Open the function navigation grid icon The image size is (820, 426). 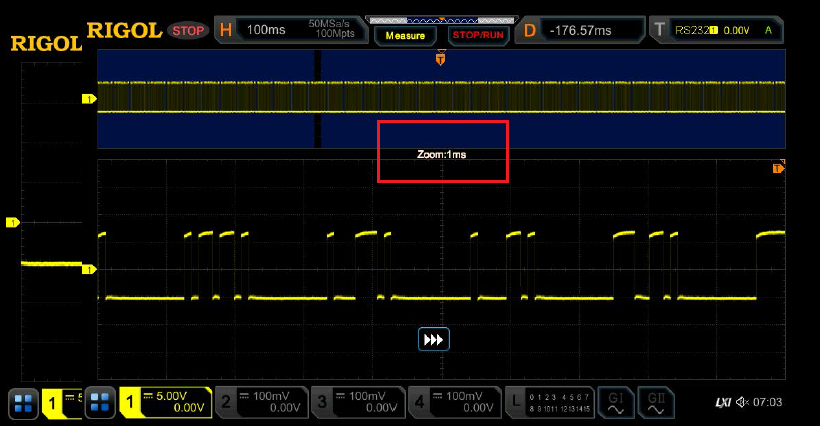point(100,403)
